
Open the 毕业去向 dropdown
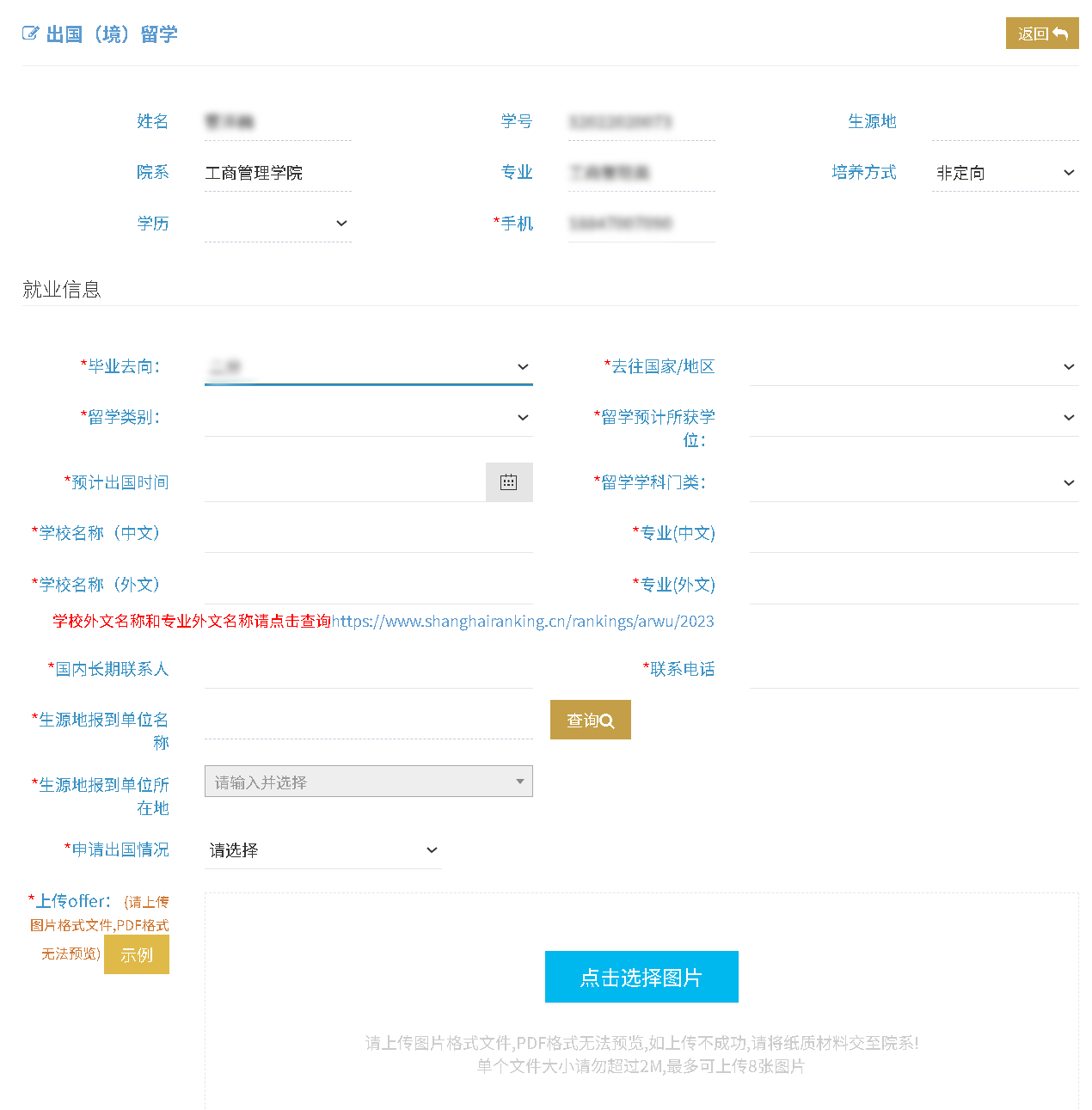[x=368, y=367]
